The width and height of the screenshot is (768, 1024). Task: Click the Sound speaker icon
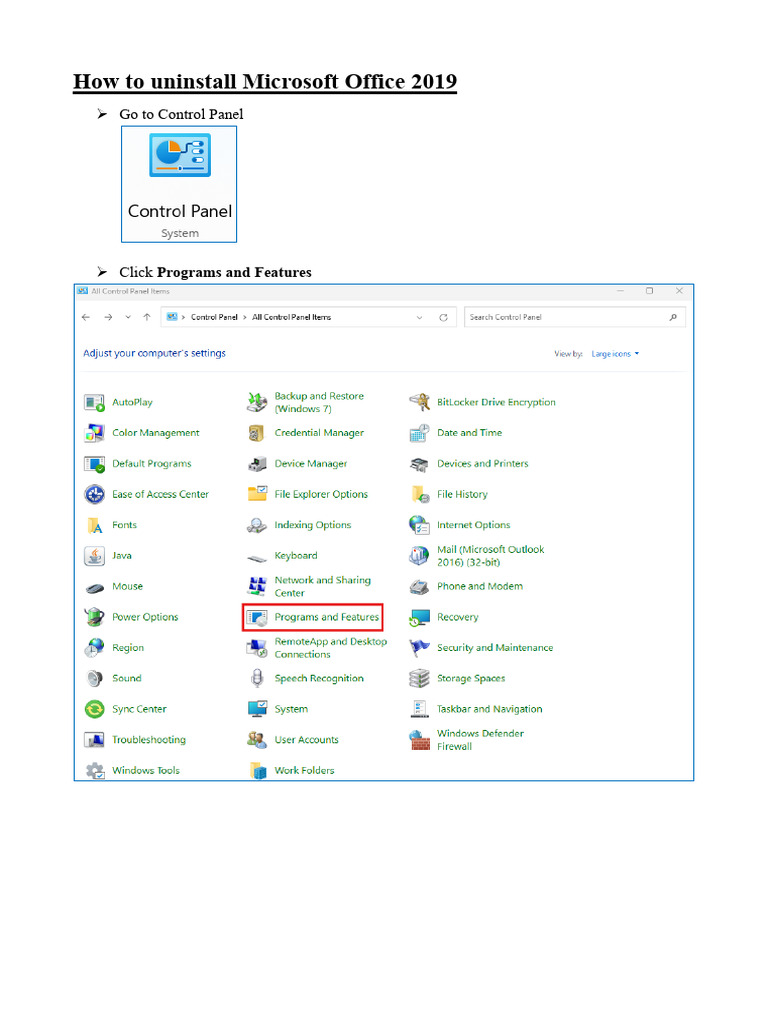[x=95, y=679]
